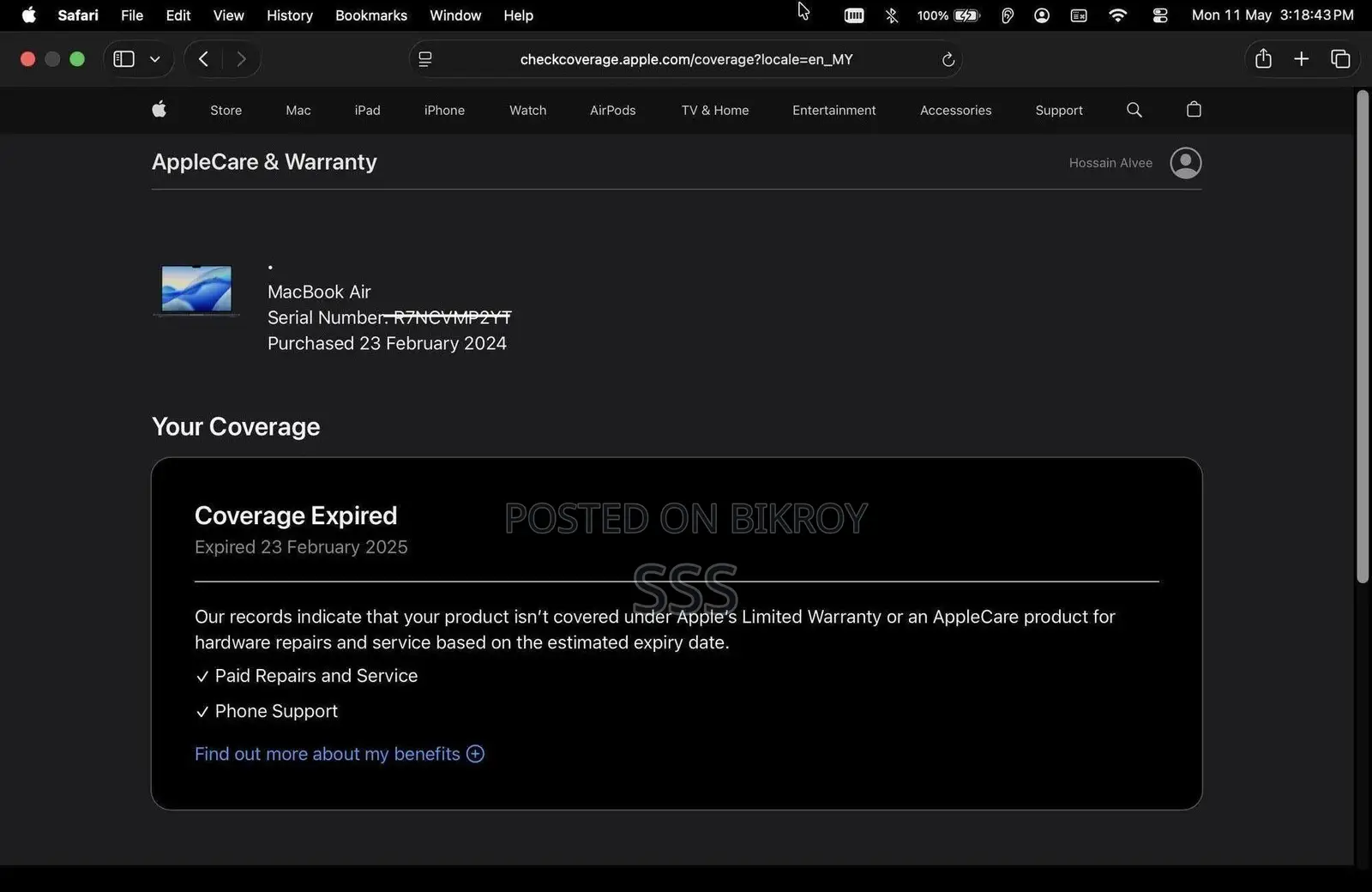Open the TV & Home navigation link

(x=715, y=111)
